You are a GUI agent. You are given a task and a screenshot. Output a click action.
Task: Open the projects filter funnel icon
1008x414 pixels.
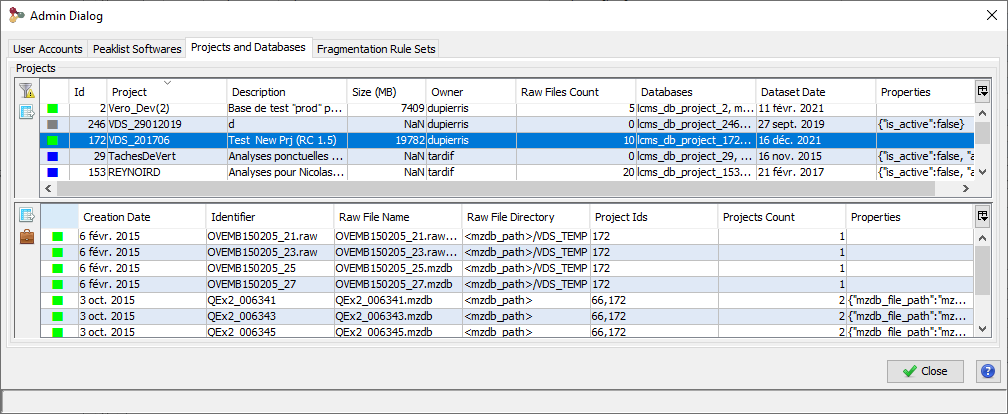click(26, 91)
